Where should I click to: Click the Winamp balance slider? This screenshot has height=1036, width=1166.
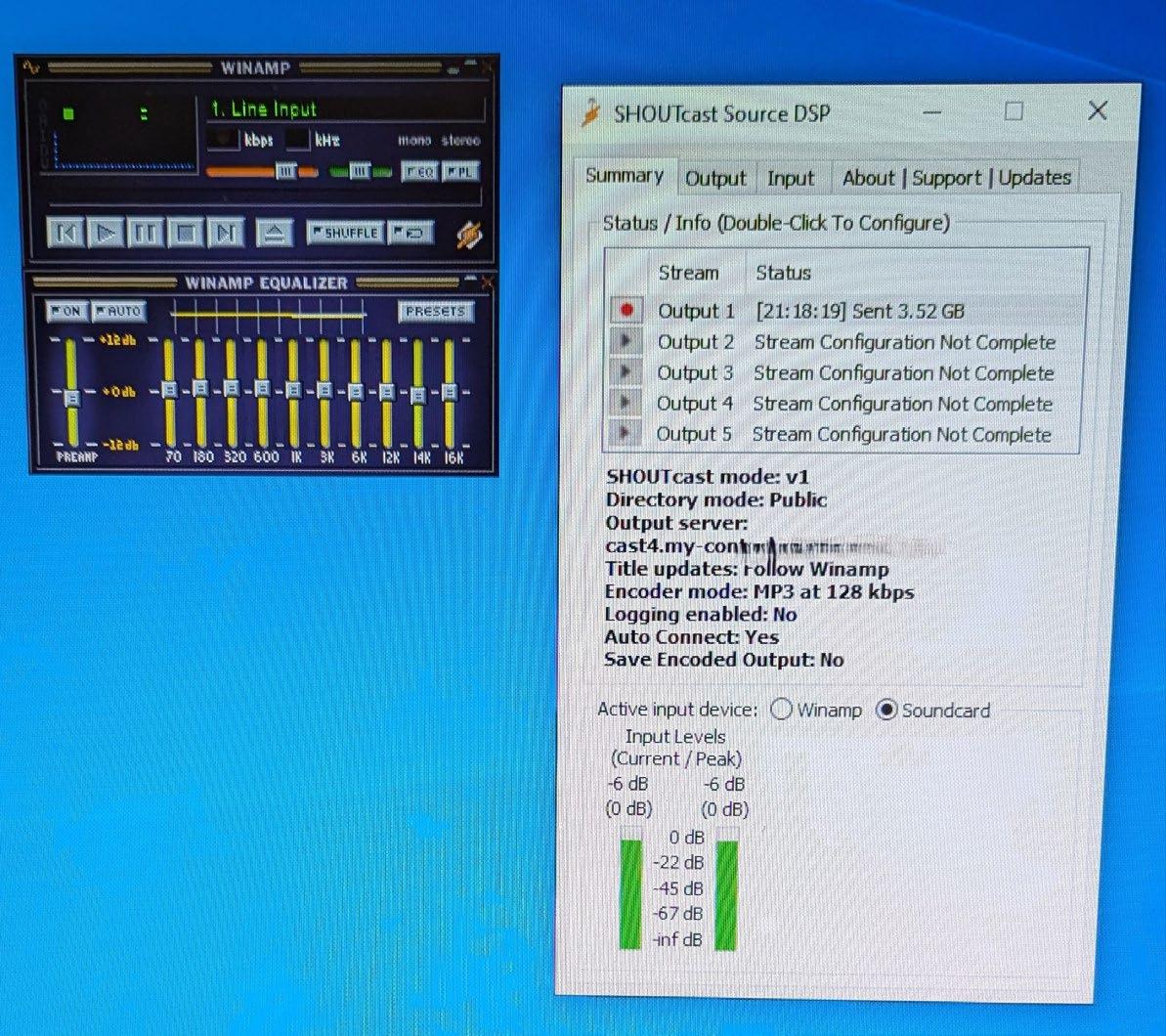[361, 172]
